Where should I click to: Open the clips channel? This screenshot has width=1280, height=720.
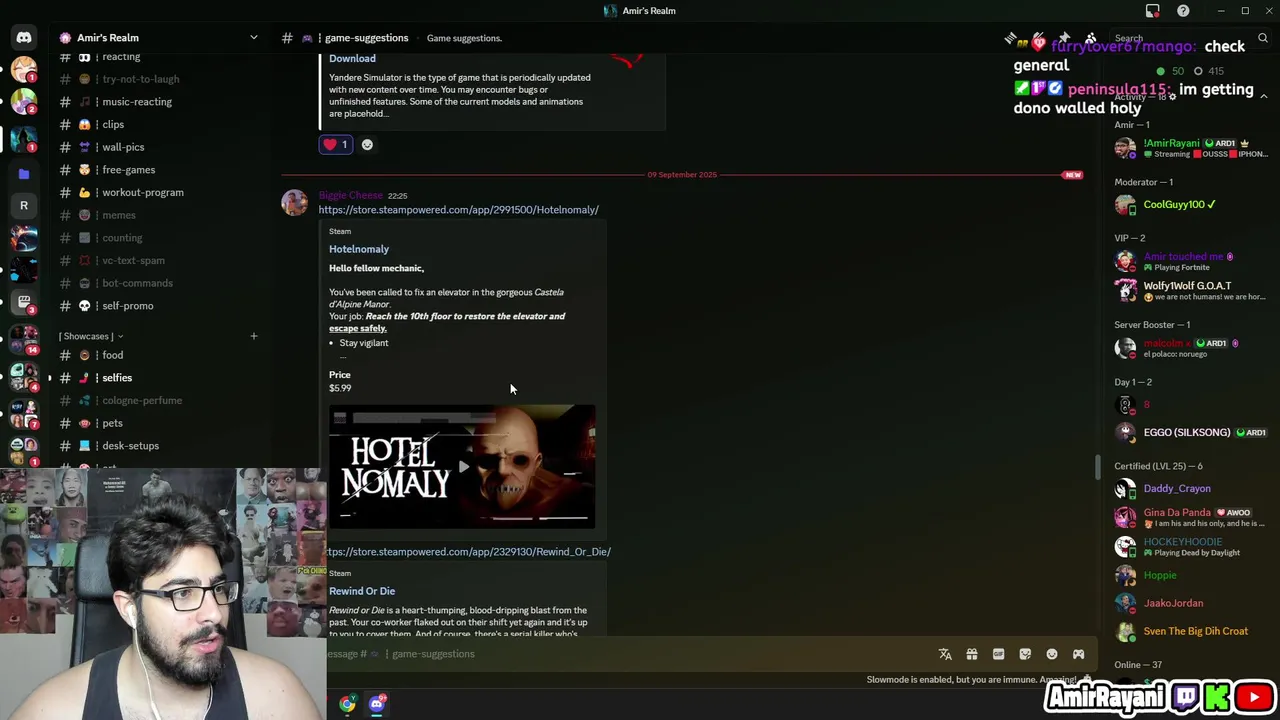[113, 125]
